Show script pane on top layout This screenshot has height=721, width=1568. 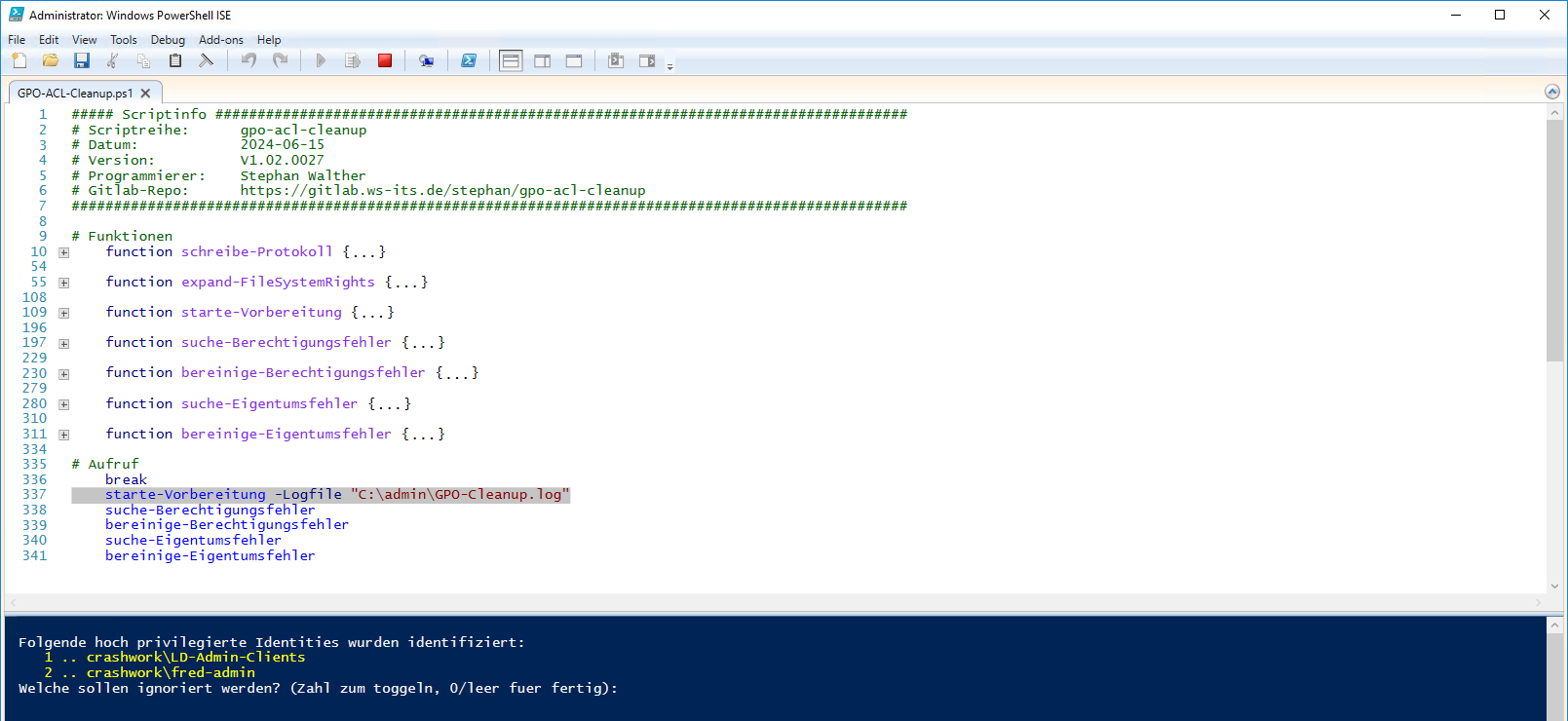(x=511, y=60)
